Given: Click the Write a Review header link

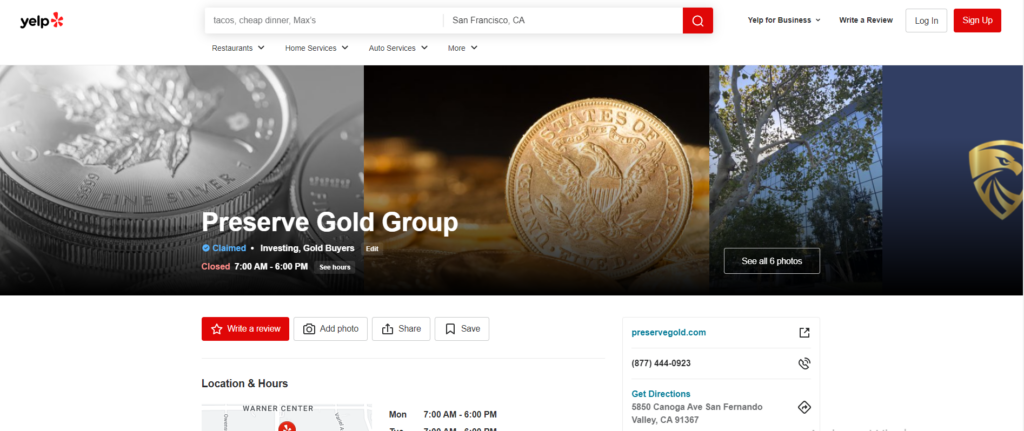Looking at the screenshot, I should pyautogui.click(x=866, y=20).
